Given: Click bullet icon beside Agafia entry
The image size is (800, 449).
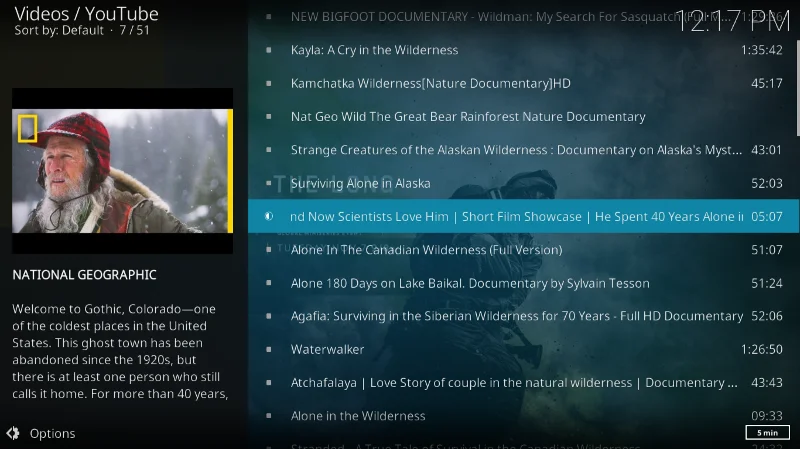Looking at the screenshot, I should click(269, 316).
